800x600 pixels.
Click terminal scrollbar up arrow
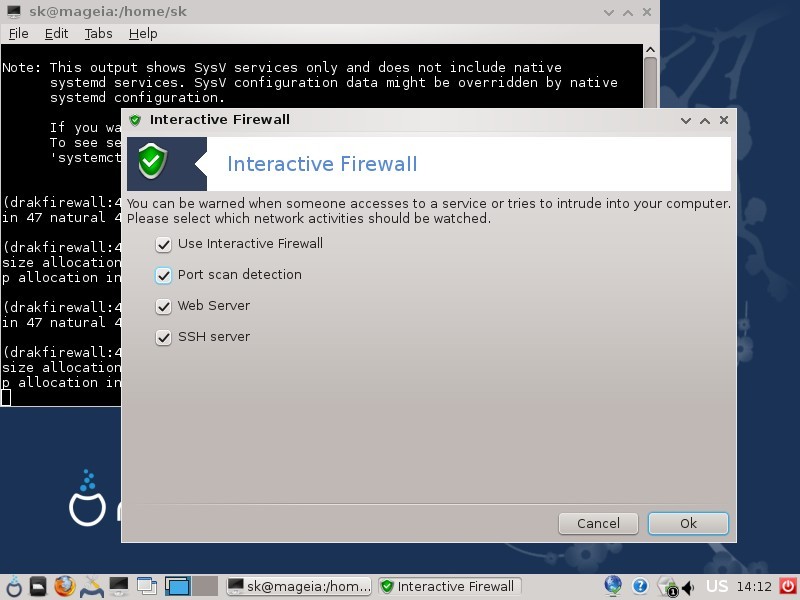(650, 49)
